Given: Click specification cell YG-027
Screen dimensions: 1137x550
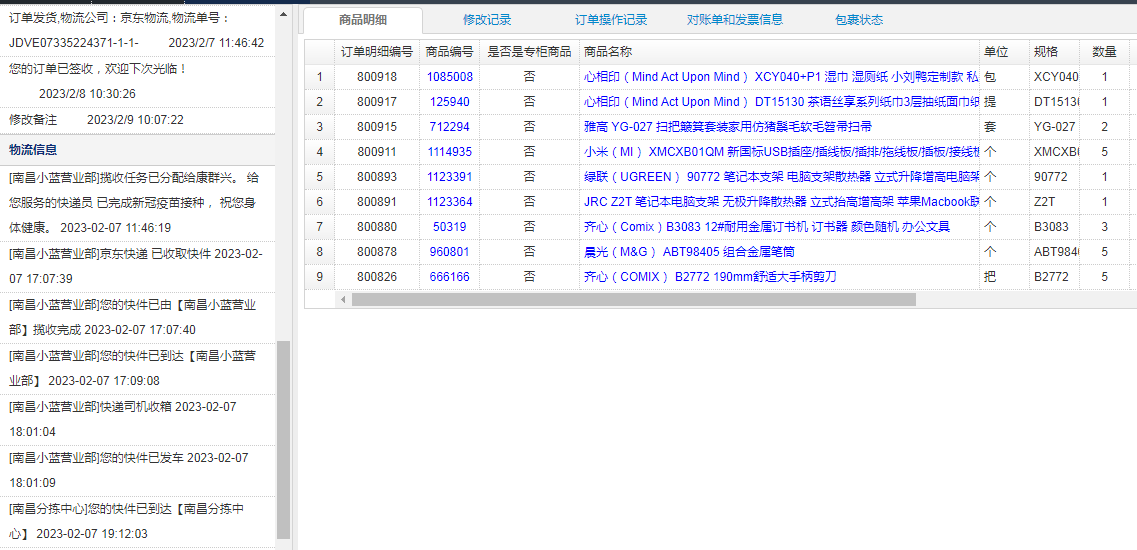Looking at the screenshot, I should [1054, 127].
